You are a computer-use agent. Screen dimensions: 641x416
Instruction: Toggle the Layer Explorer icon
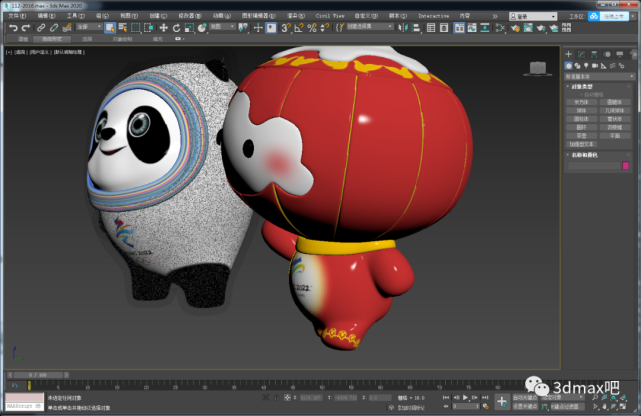click(444, 28)
